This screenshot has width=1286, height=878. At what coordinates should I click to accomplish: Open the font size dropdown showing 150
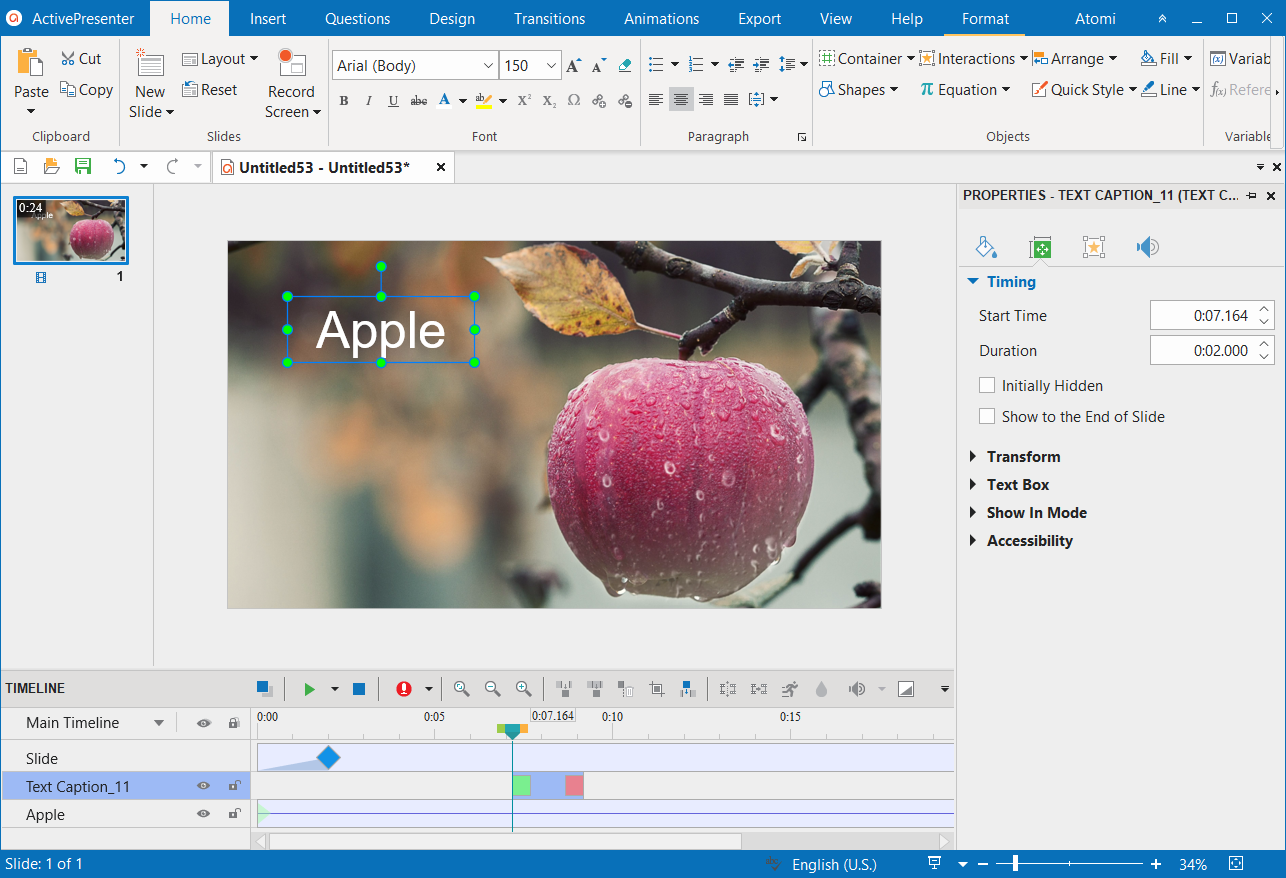pos(552,65)
